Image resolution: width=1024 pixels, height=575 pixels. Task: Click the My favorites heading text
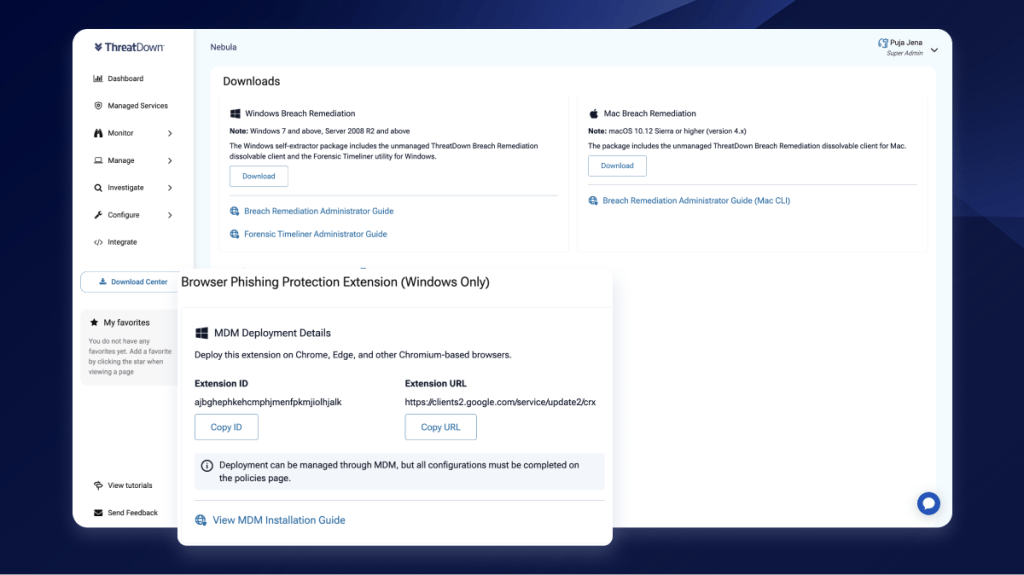click(x=127, y=323)
